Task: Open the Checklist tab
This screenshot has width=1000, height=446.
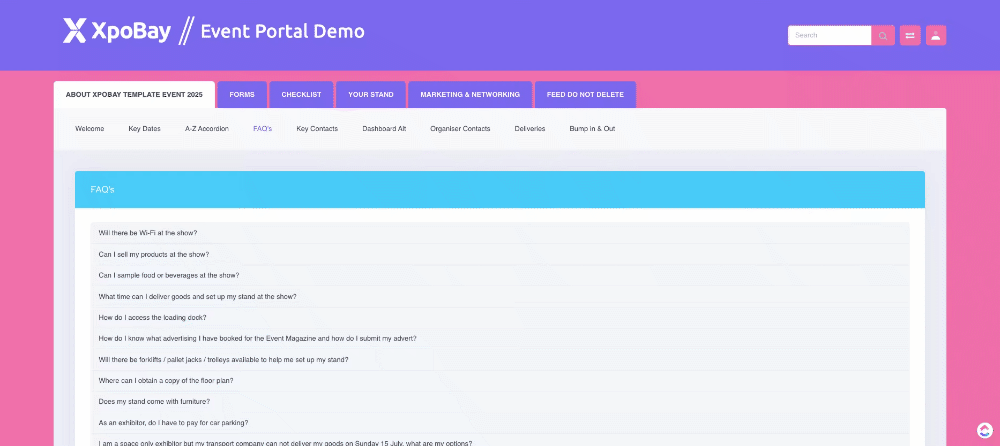Action: point(301,95)
